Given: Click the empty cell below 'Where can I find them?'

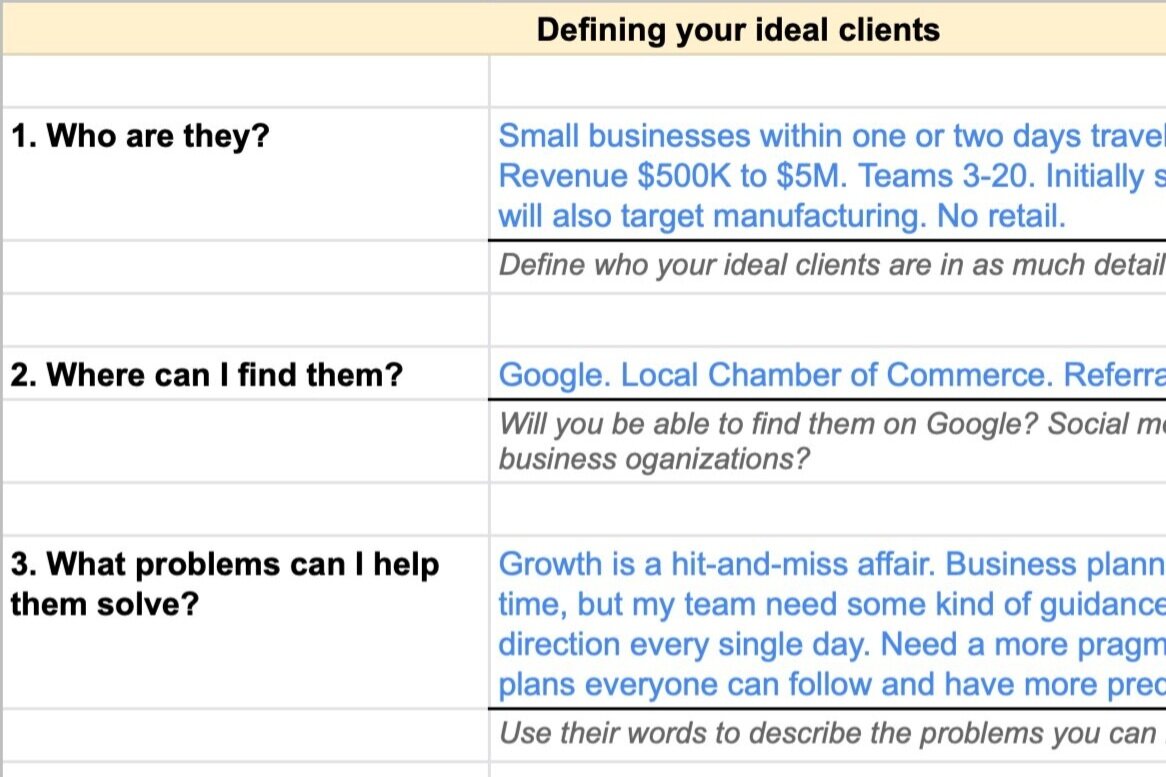Looking at the screenshot, I should click(246, 442).
